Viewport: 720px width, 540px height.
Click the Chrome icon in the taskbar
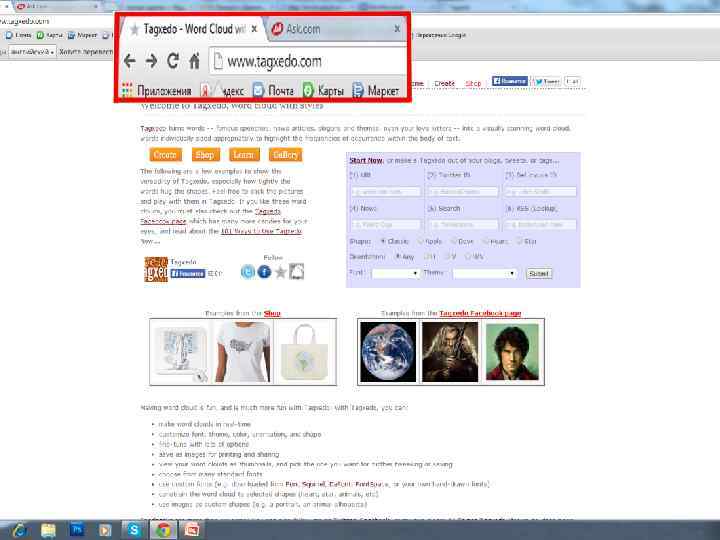[163, 530]
